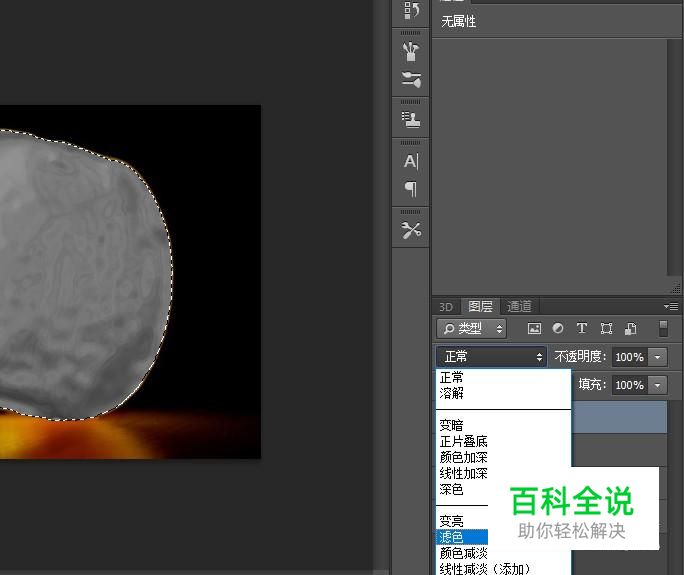Click the 填充 100% field
This screenshot has height=575, width=684.
click(x=629, y=385)
